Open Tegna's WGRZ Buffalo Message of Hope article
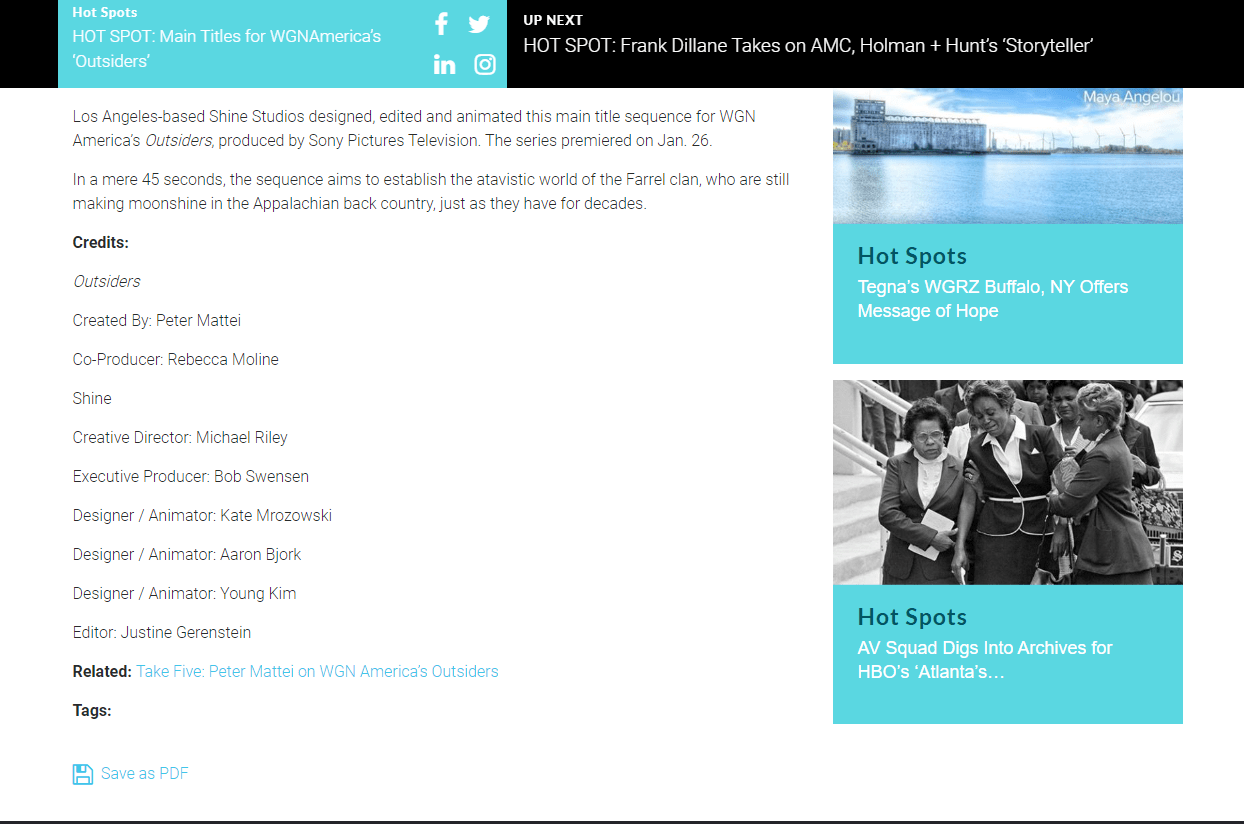1244x824 pixels. point(993,299)
